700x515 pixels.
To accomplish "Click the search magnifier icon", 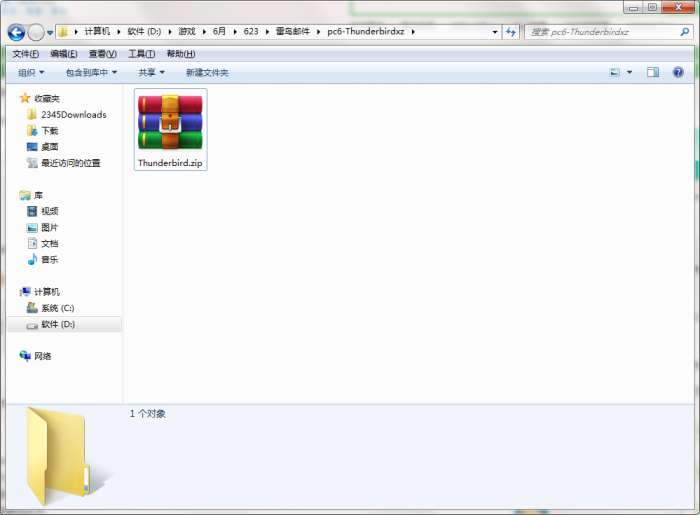I will [684, 32].
